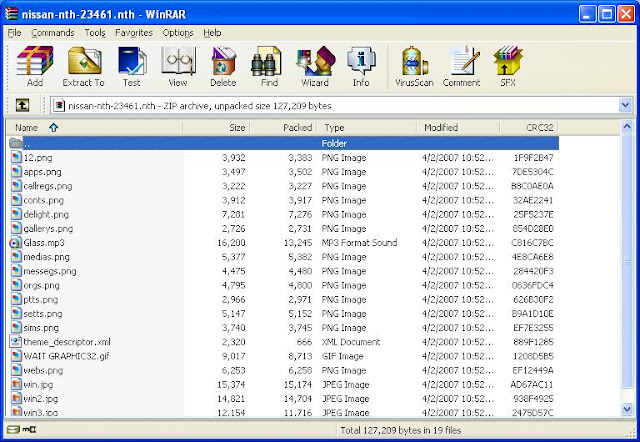This screenshot has height=442, width=640.
Task: Open the Commands menu
Action: pyautogui.click(x=53, y=33)
